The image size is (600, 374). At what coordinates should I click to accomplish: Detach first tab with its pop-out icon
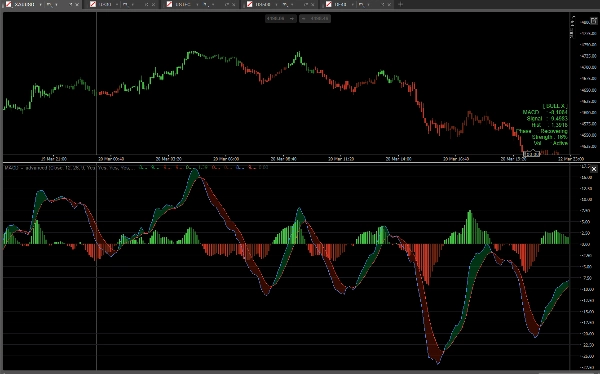70,5
